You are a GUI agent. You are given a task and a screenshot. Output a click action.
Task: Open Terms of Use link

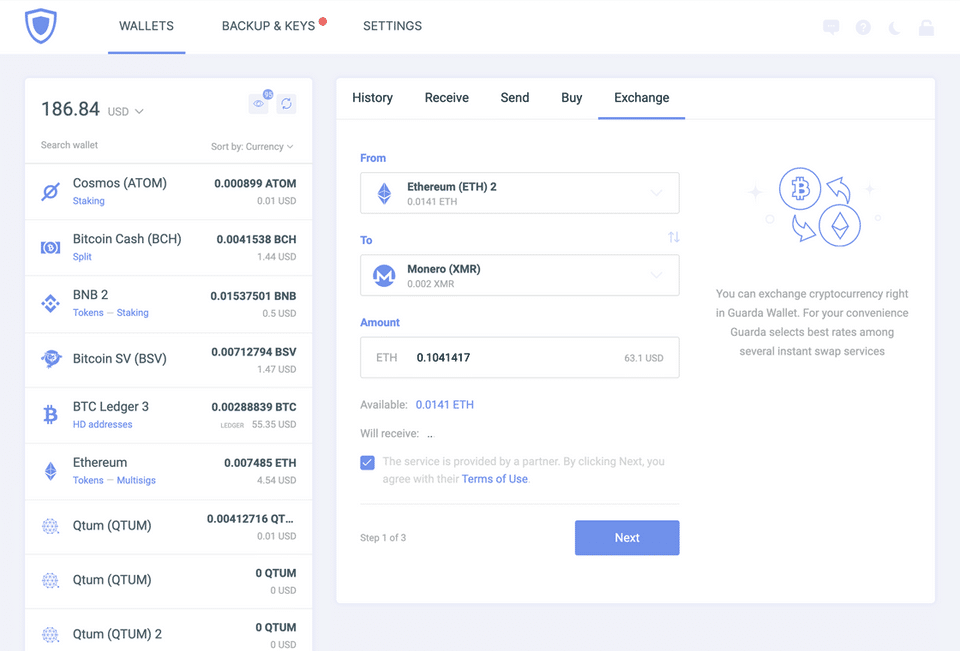tap(495, 479)
